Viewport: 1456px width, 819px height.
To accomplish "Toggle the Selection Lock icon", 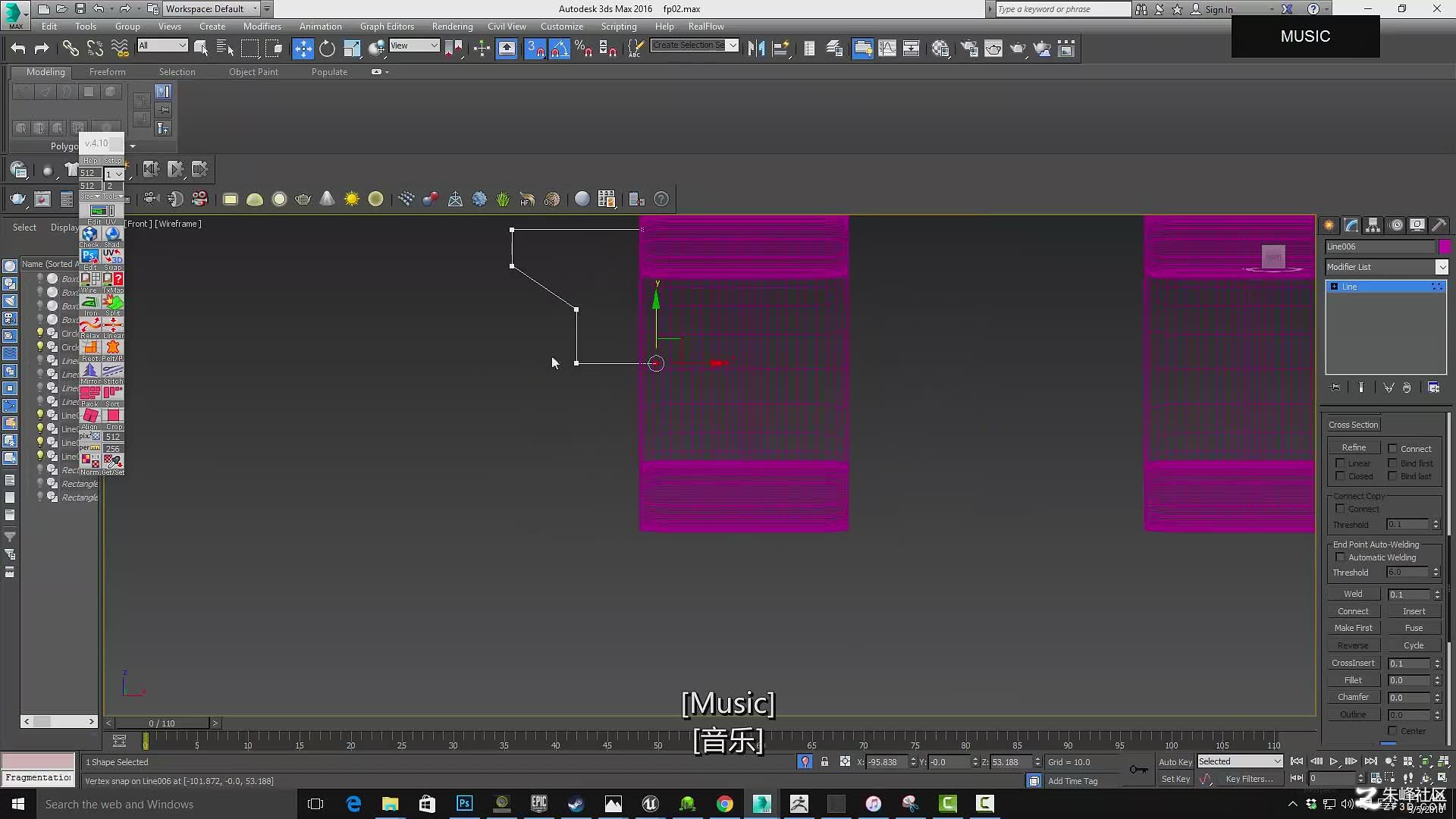I will [x=824, y=761].
